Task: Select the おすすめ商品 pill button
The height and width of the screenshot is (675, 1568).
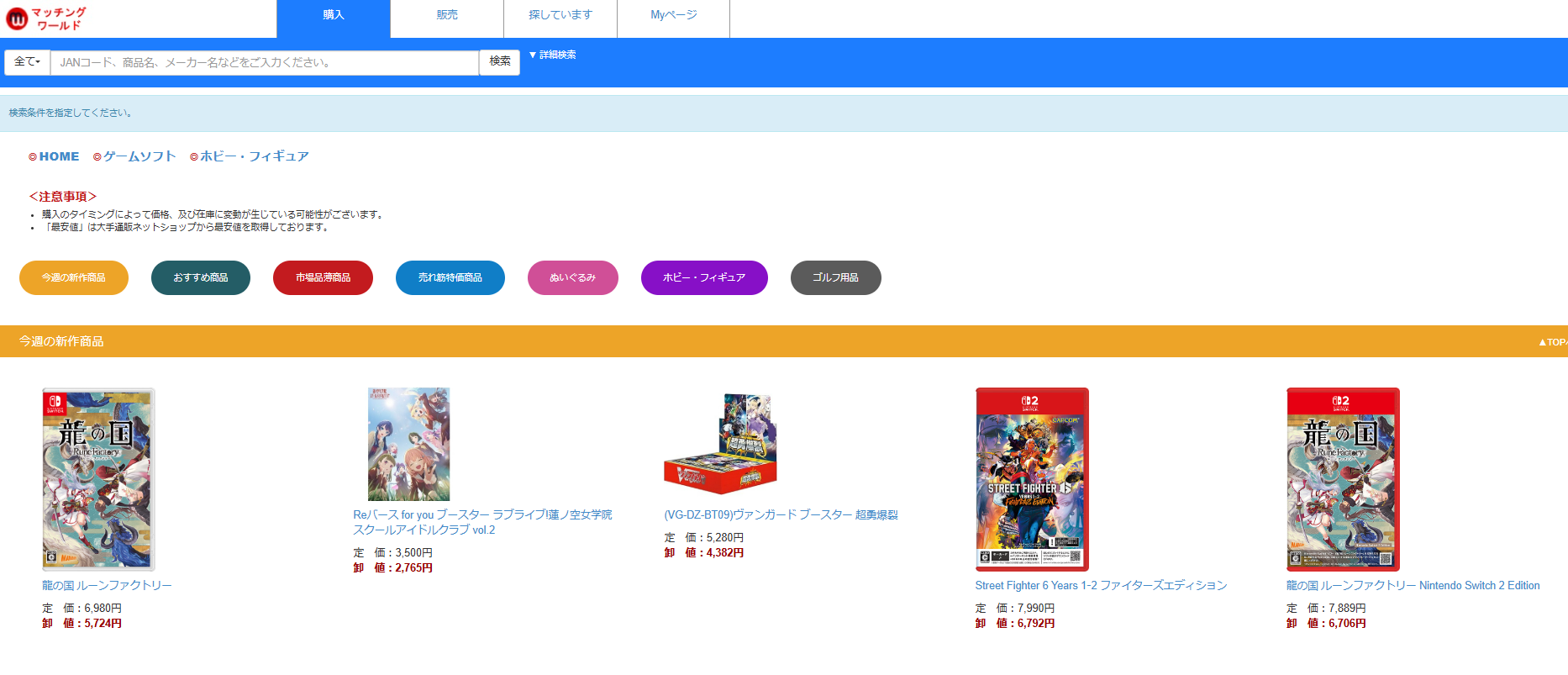Action: (x=201, y=277)
